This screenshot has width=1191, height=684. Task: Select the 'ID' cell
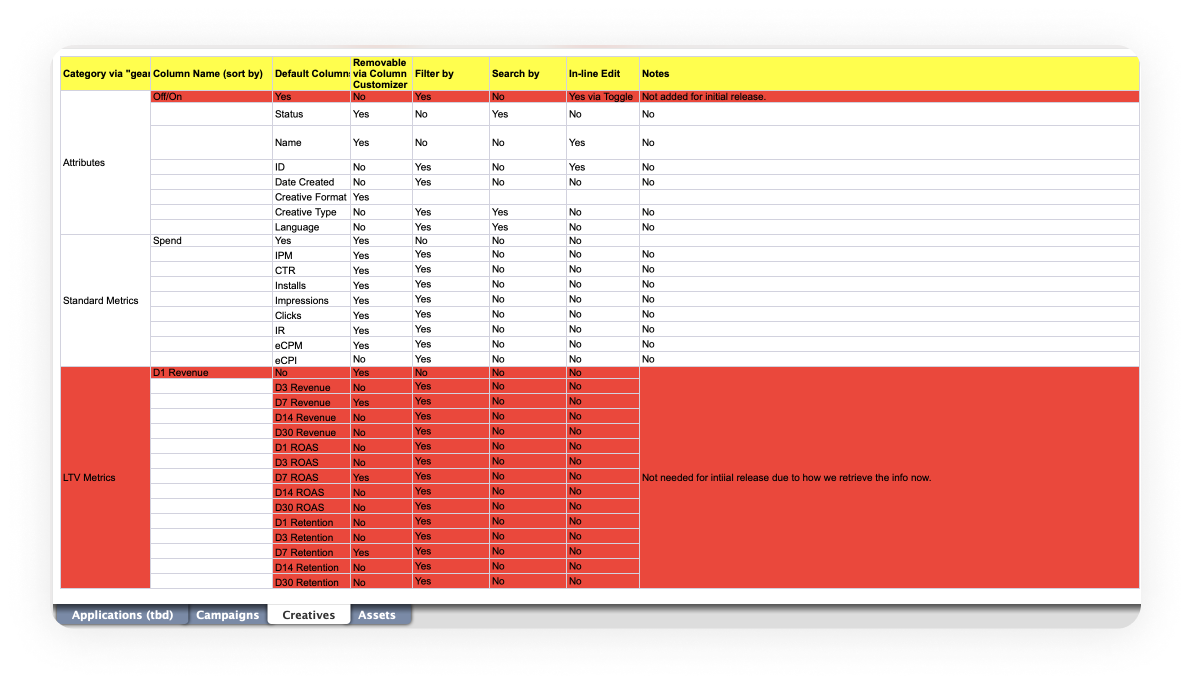click(x=311, y=167)
